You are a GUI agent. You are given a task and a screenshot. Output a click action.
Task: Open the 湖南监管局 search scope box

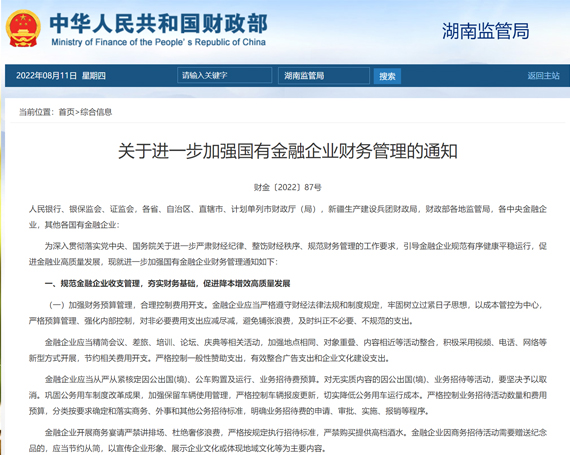click(x=324, y=76)
